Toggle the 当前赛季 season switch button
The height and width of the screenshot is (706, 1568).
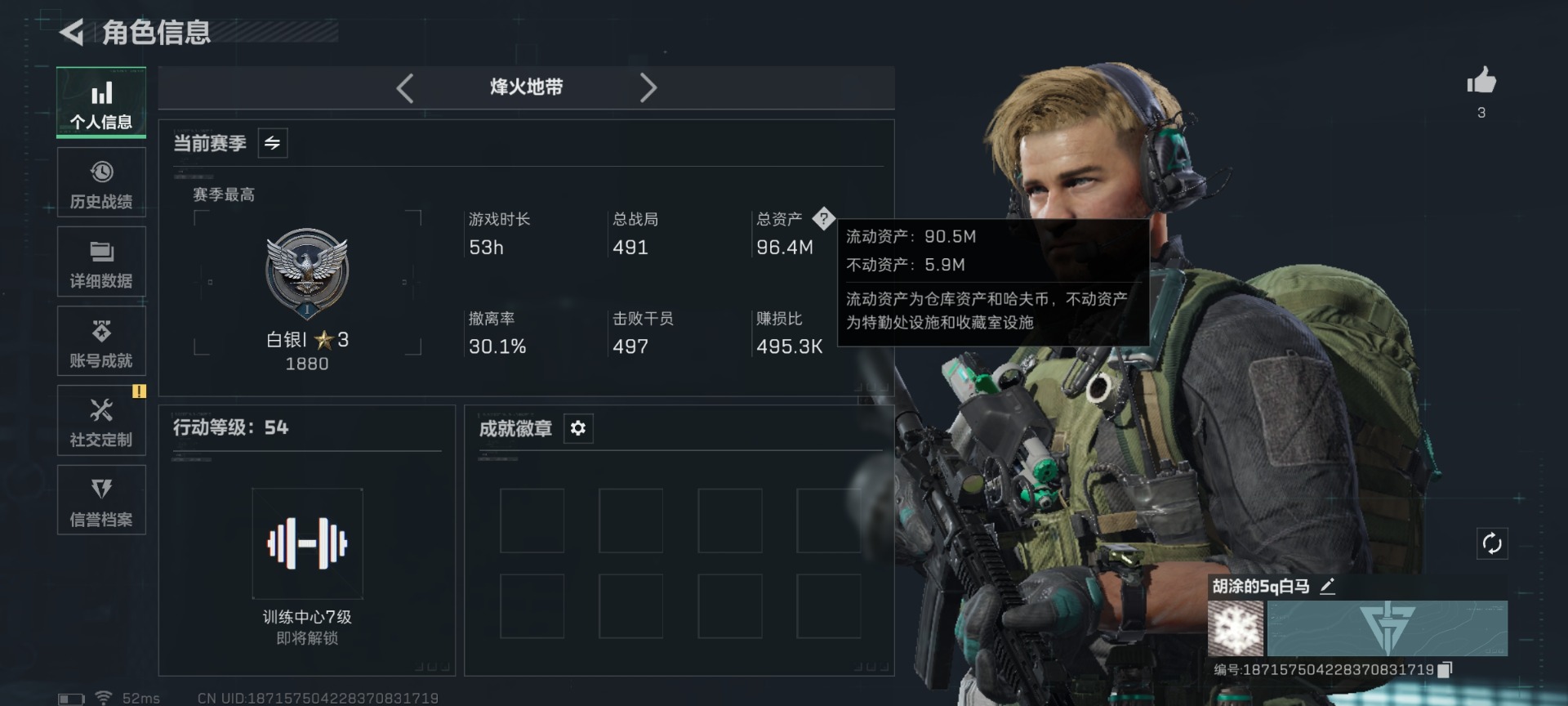click(x=273, y=143)
